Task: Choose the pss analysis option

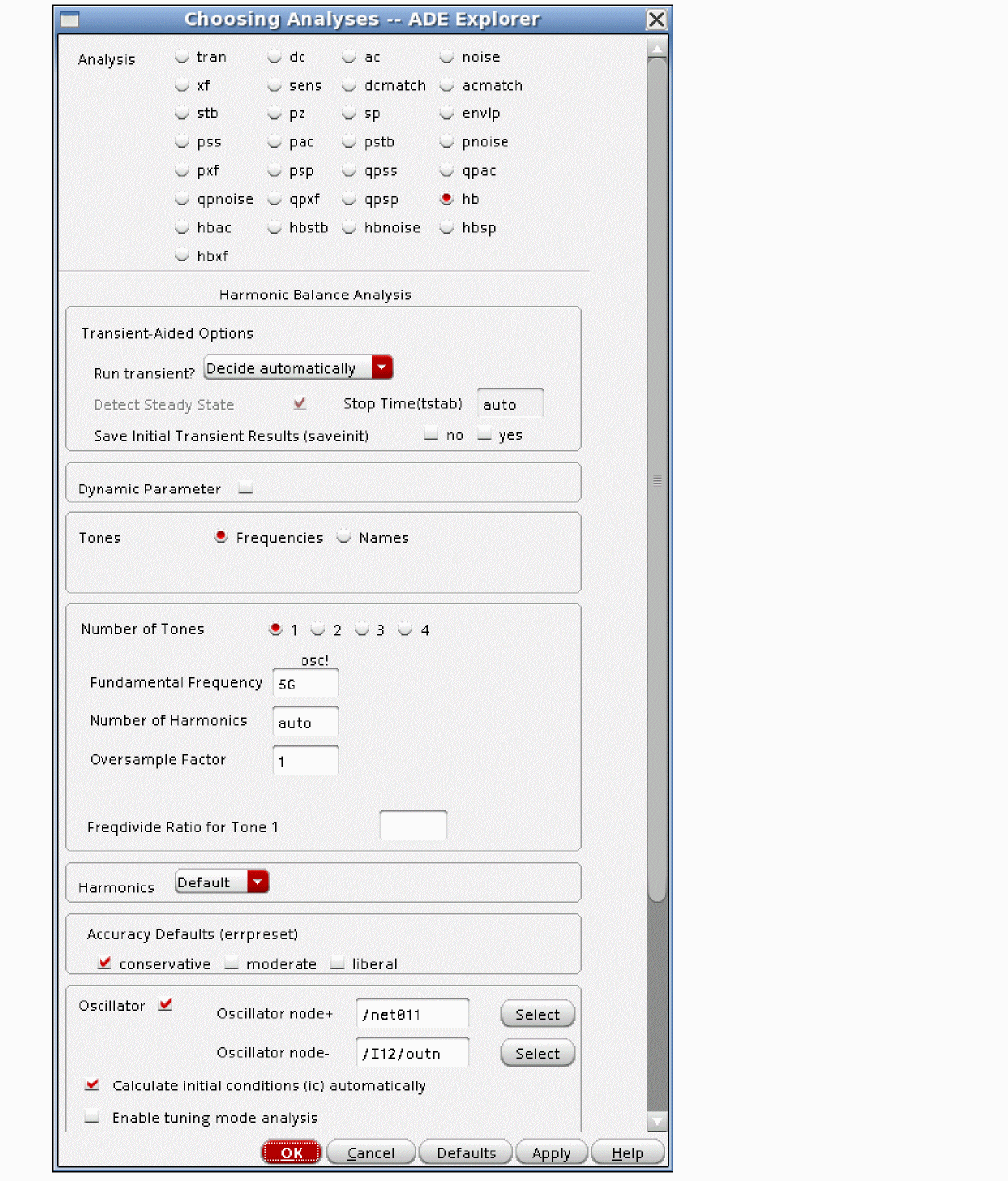Action: (182, 142)
